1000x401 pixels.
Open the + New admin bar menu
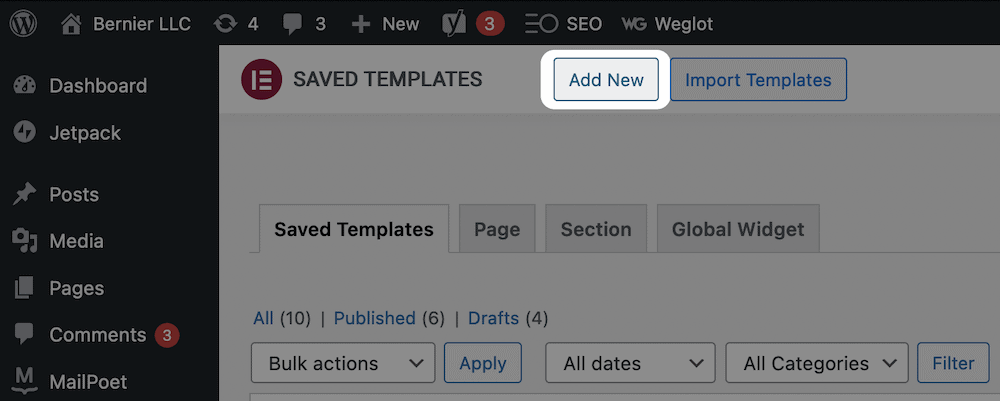385,24
